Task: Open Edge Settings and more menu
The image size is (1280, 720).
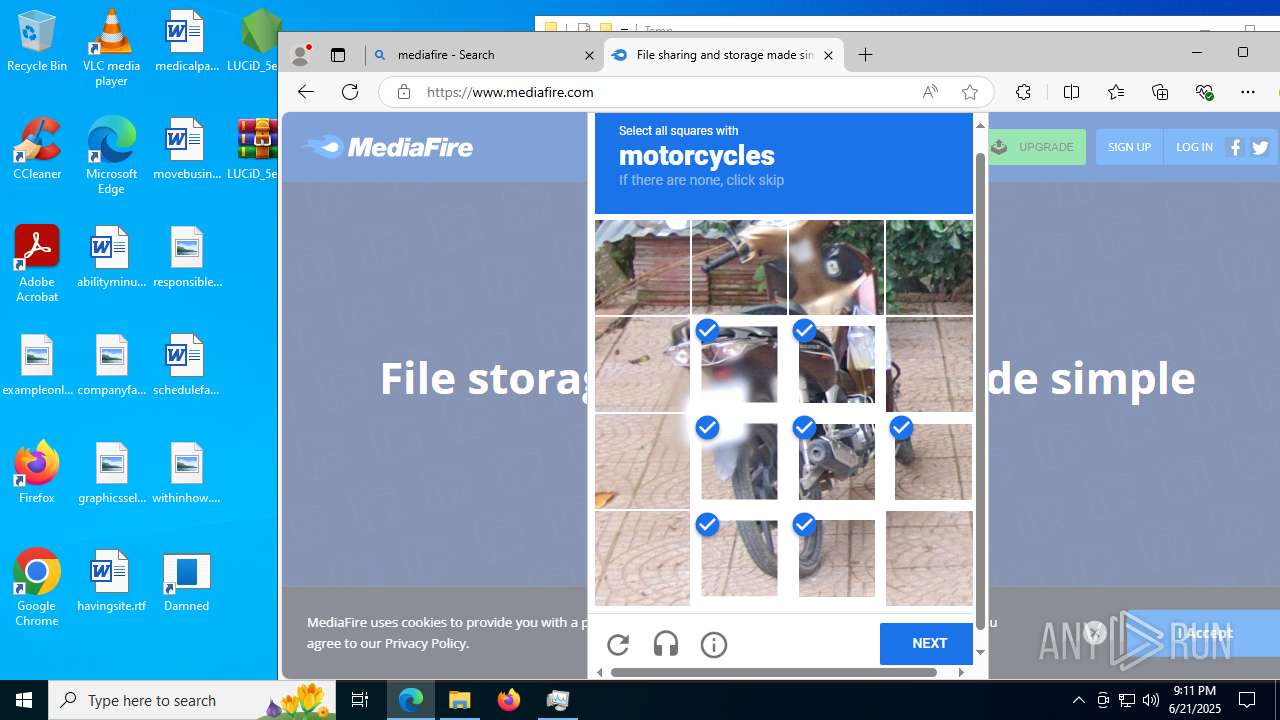Action: click(1248, 92)
